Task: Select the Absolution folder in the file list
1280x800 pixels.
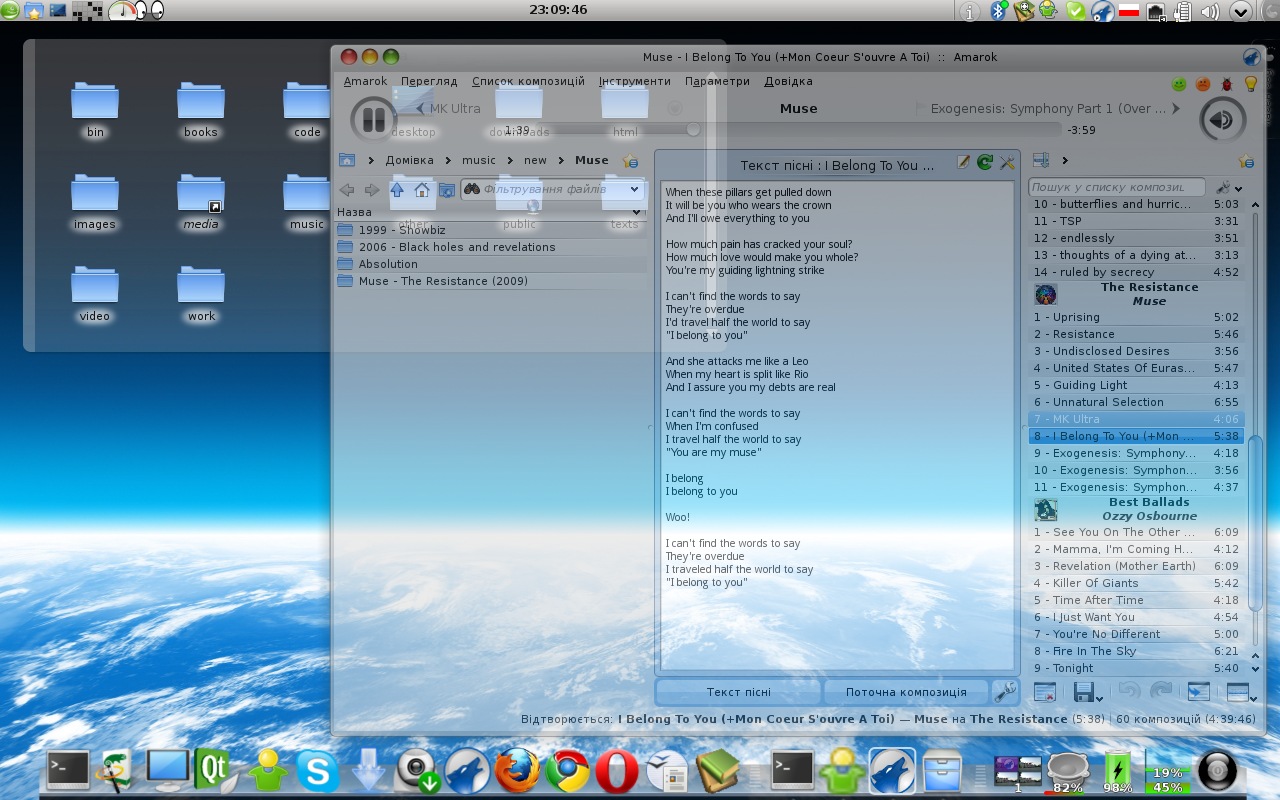Action: coord(388,264)
